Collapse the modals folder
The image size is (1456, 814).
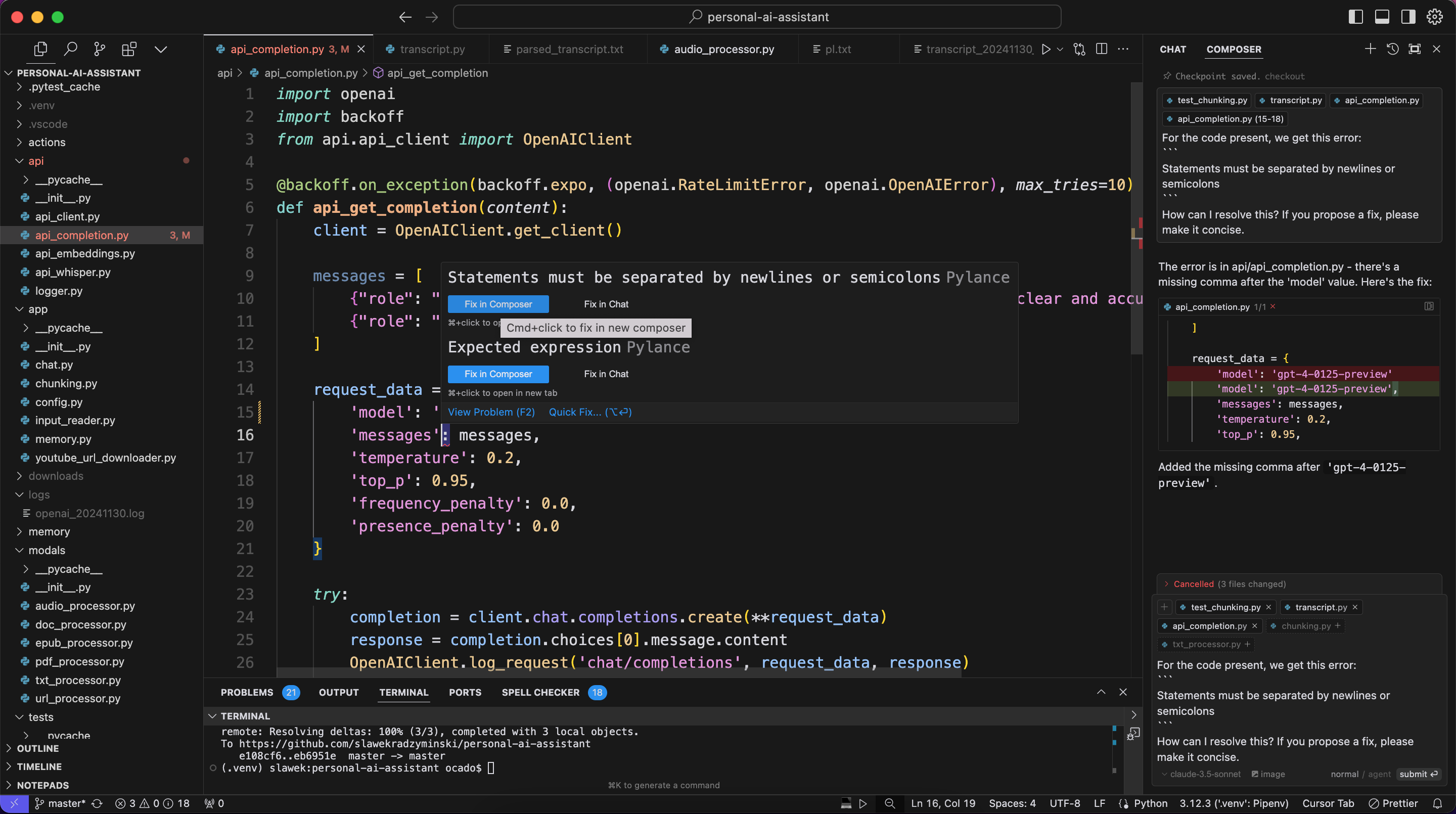click(102, 550)
